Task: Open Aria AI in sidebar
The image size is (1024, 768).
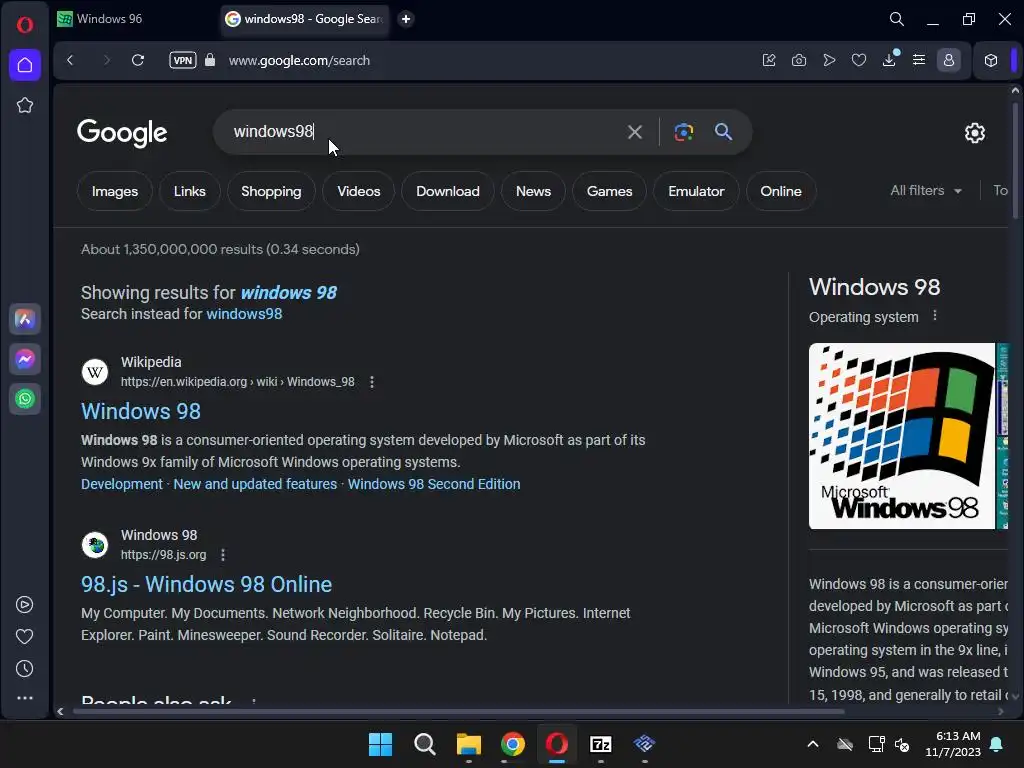Action: pyautogui.click(x=25, y=319)
